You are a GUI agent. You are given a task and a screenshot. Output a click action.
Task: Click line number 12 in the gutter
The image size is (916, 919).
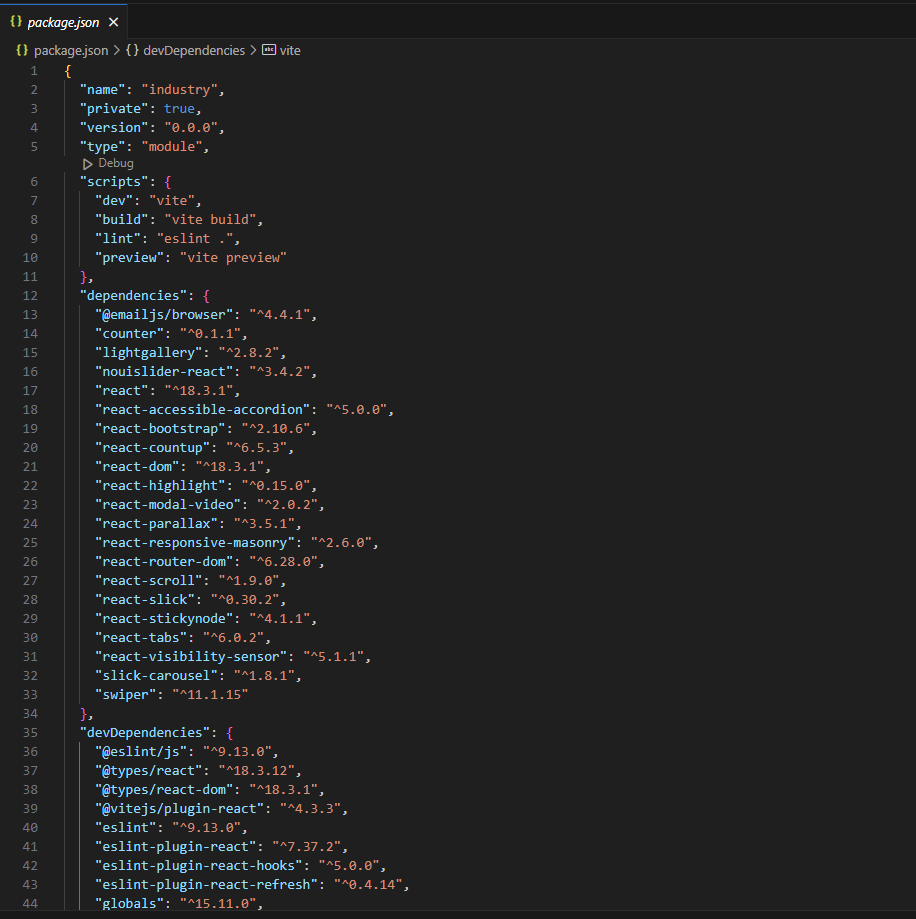click(x=29, y=295)
